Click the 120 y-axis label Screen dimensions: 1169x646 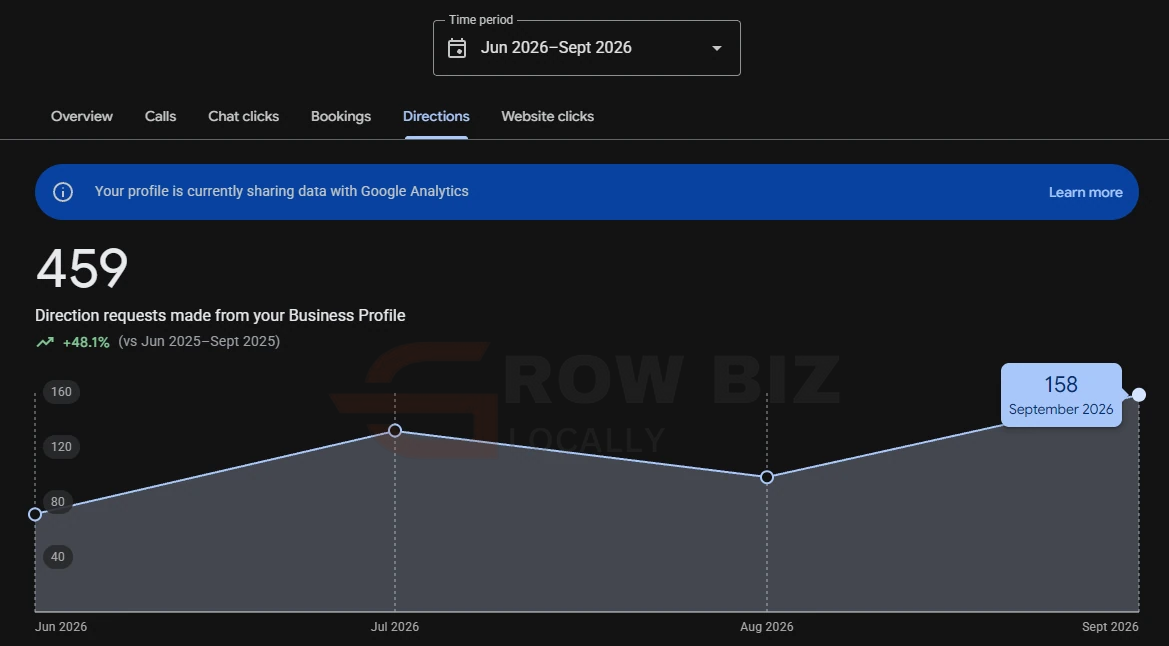click(61, 447)
